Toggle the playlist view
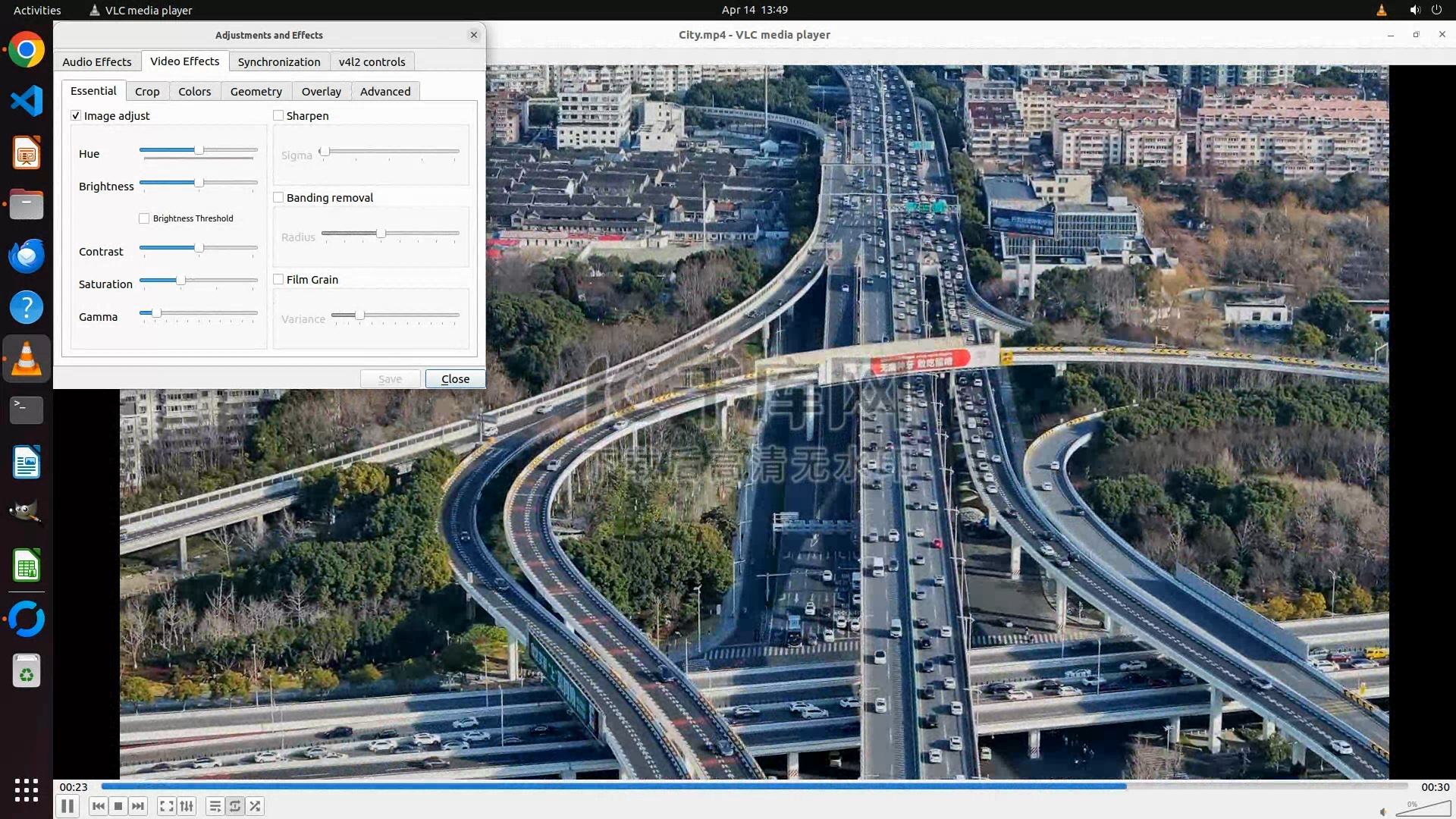Screen dimensions: 1456x819 [215, 806]
